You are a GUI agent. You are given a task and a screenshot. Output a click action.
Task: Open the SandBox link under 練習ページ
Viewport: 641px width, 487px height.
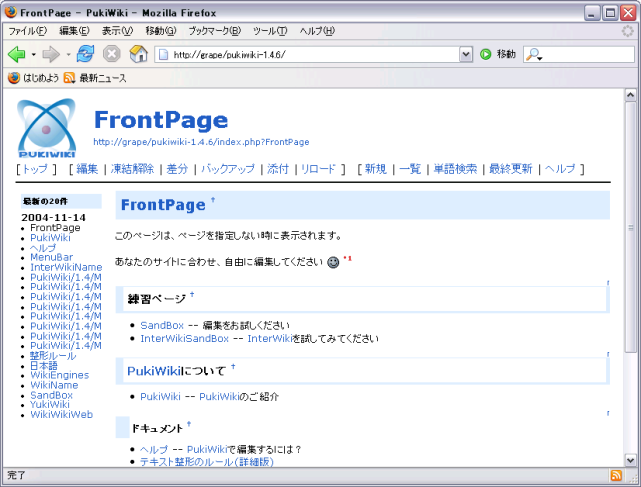pos(161,325)
